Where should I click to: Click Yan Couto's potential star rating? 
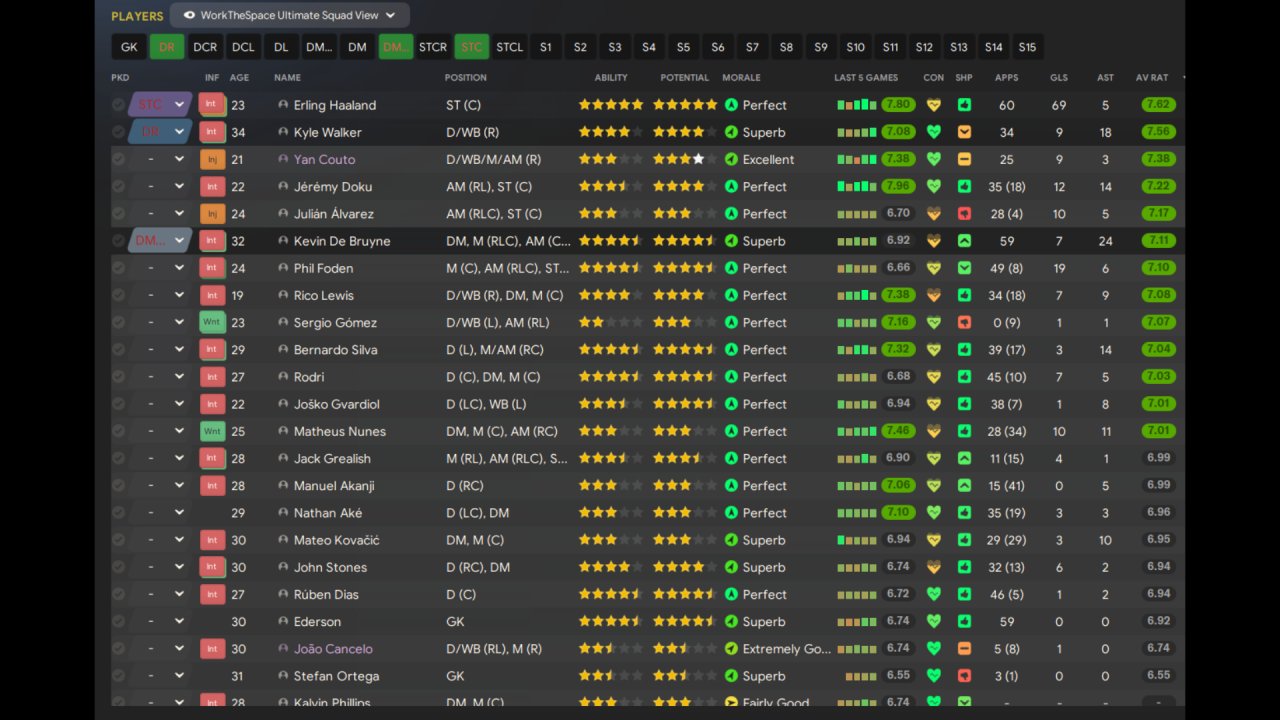click(685, 159)
